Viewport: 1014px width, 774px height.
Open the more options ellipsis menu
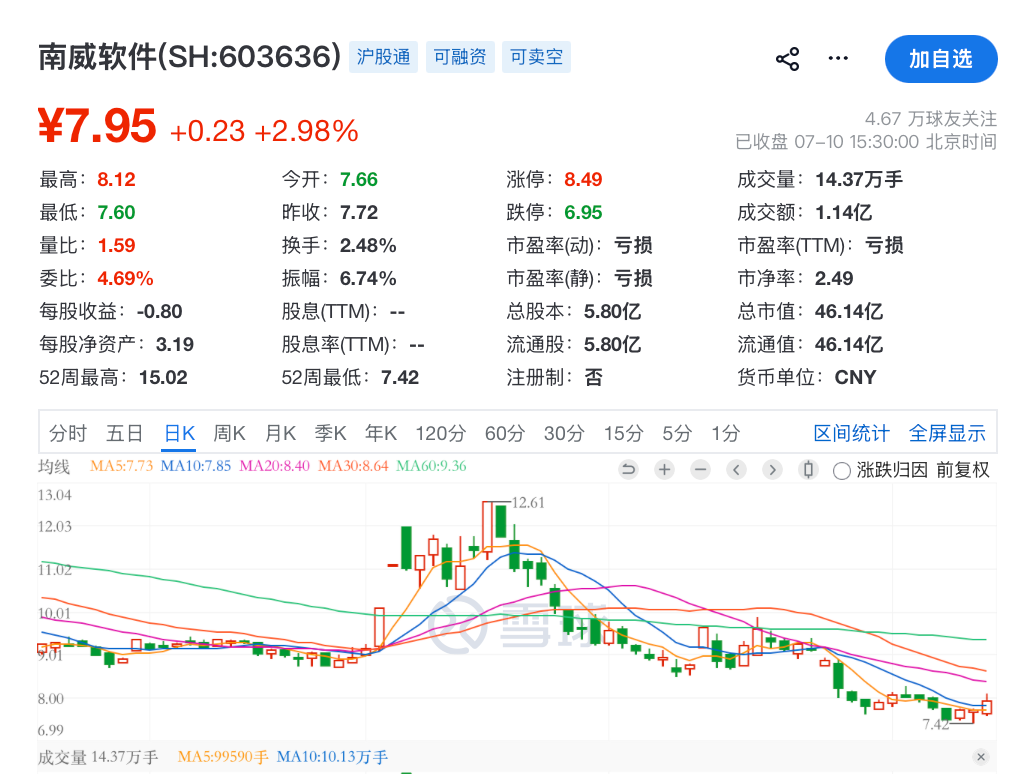[x=838, y=58]
